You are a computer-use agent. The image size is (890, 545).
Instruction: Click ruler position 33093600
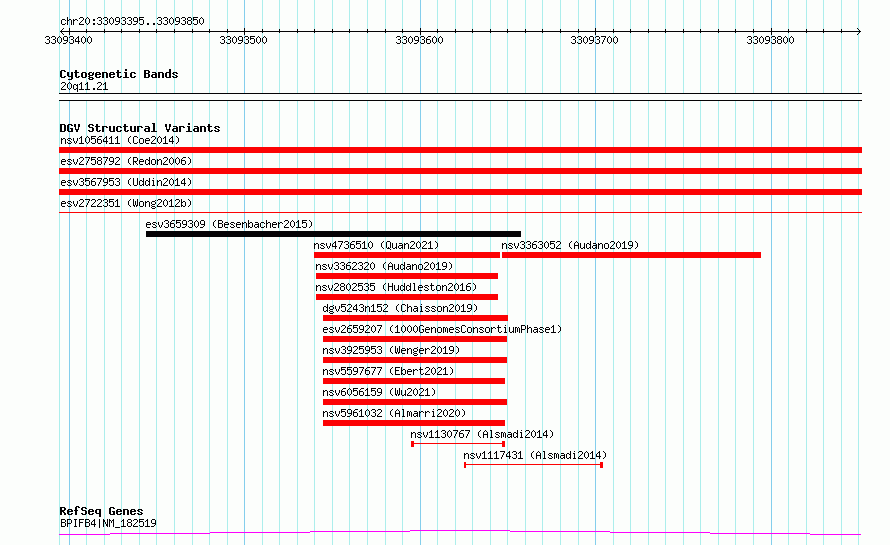coord(419,40)
